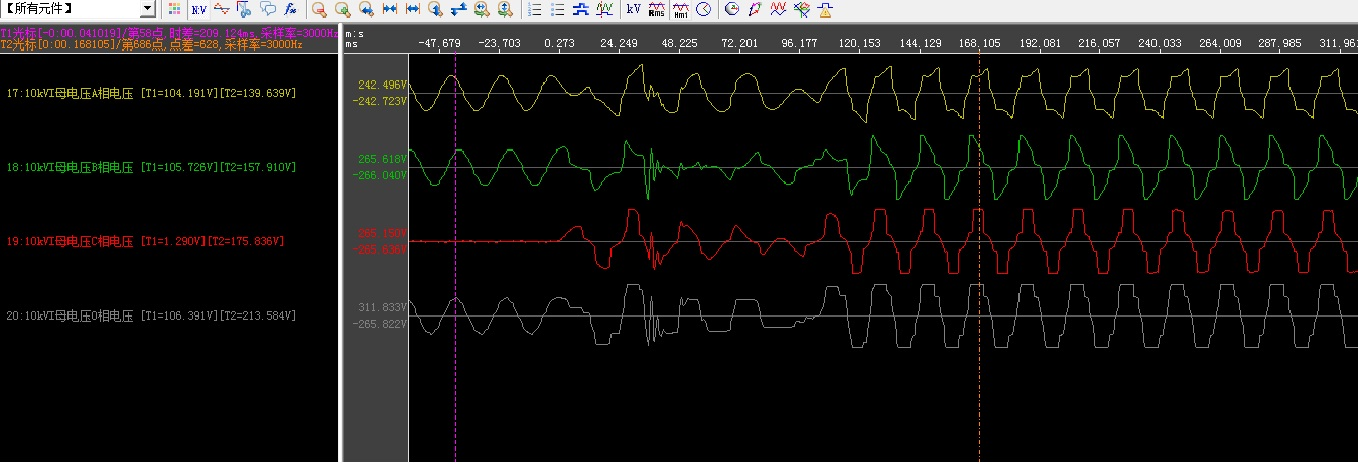Click the red-blue waveform overlay icon
This screenshot has width=1358, height=466.
[x=221, y=9]
